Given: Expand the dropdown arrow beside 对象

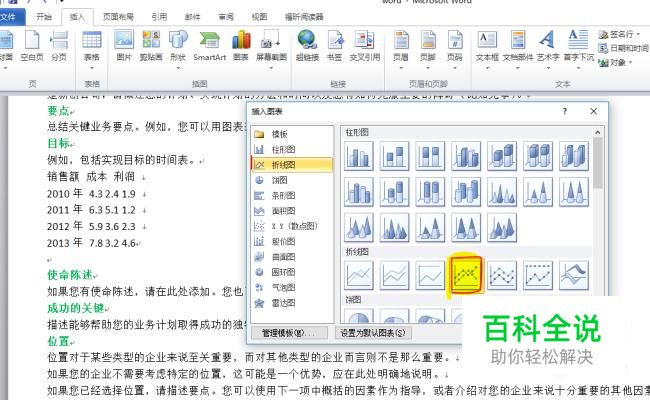Looking at the screenshot, I should coord(631,62).
